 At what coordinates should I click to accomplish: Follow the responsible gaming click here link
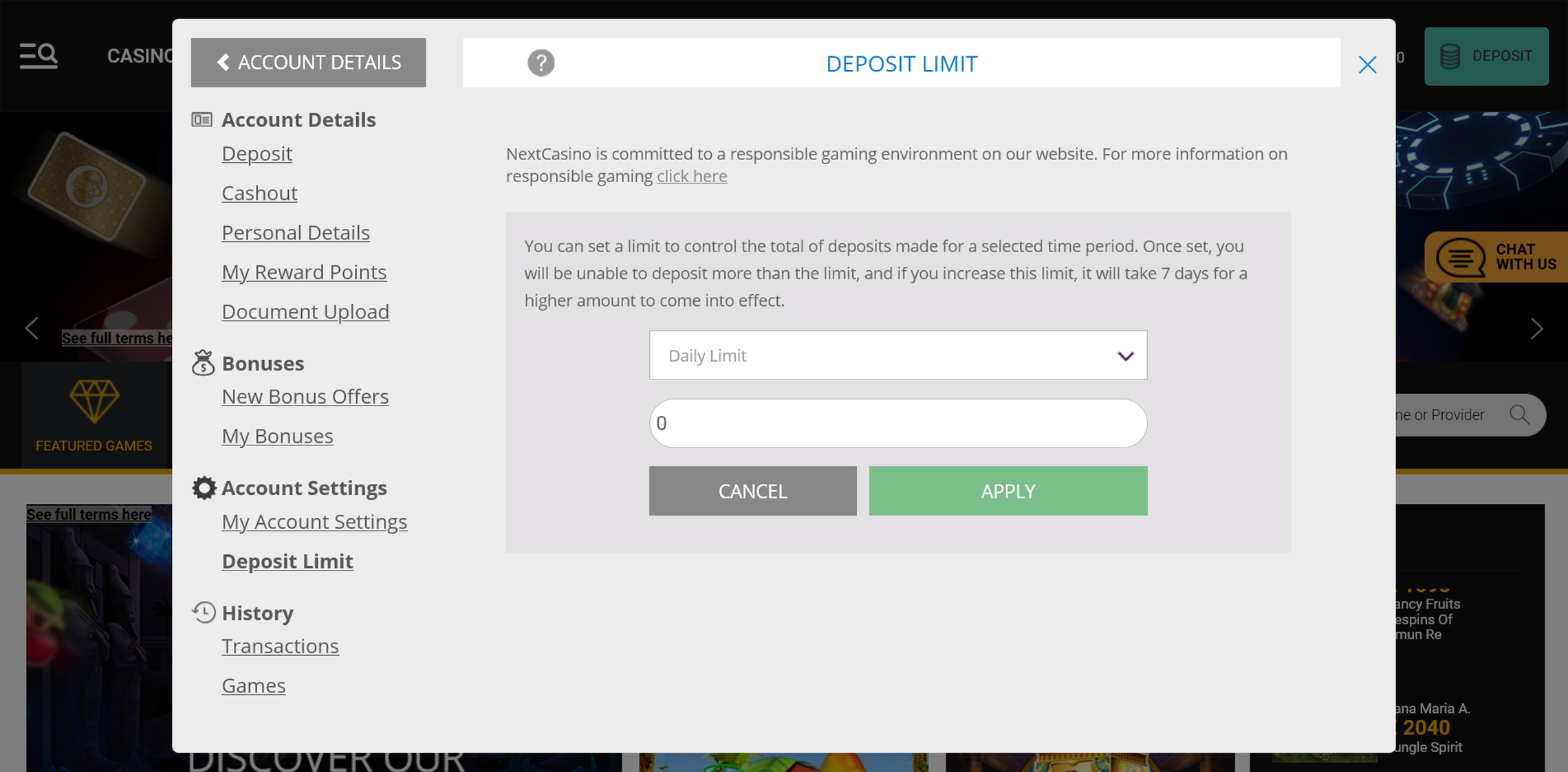coord(691,176)
